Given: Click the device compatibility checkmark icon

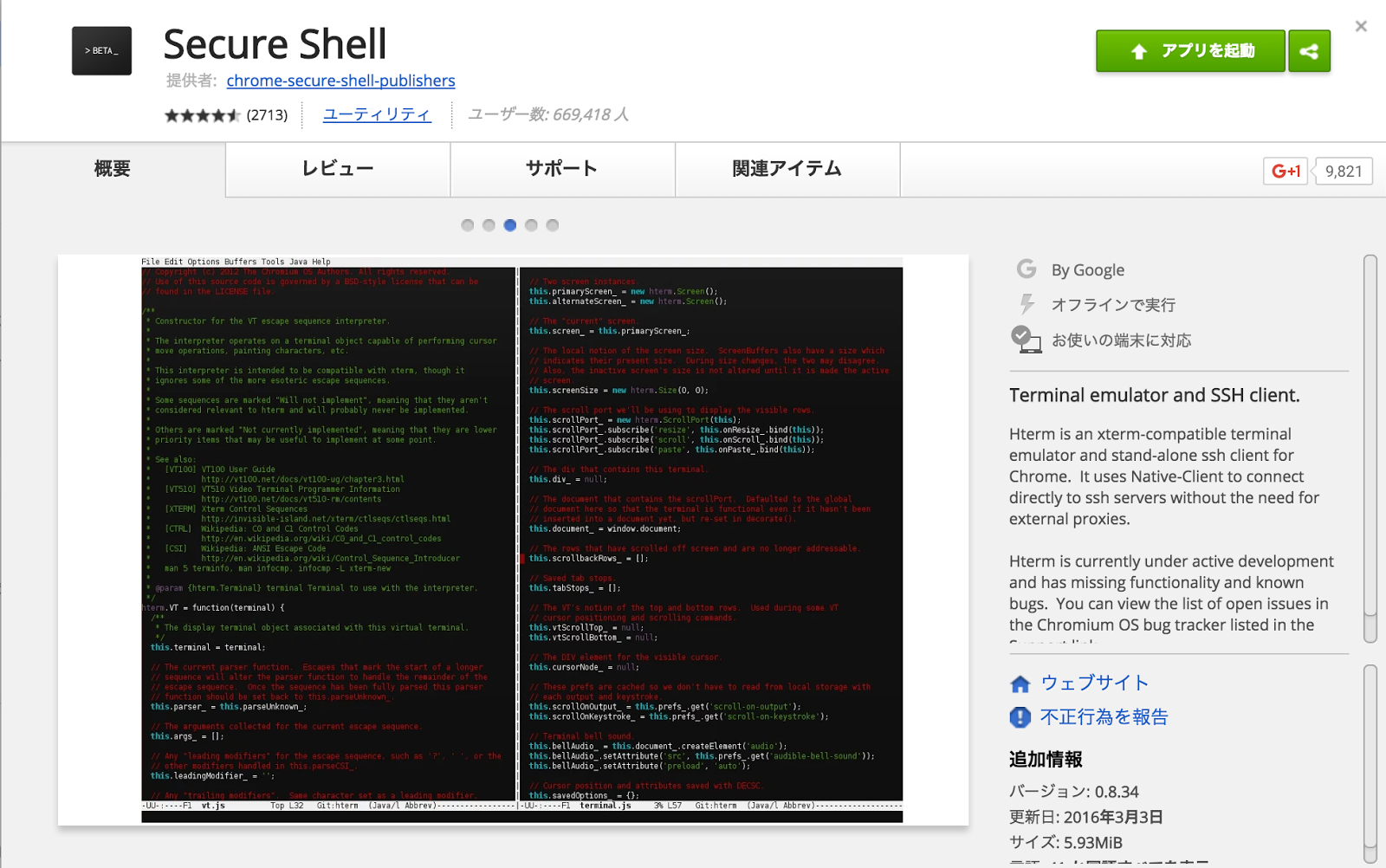Looking at the screenshot, I should 1027,340.
